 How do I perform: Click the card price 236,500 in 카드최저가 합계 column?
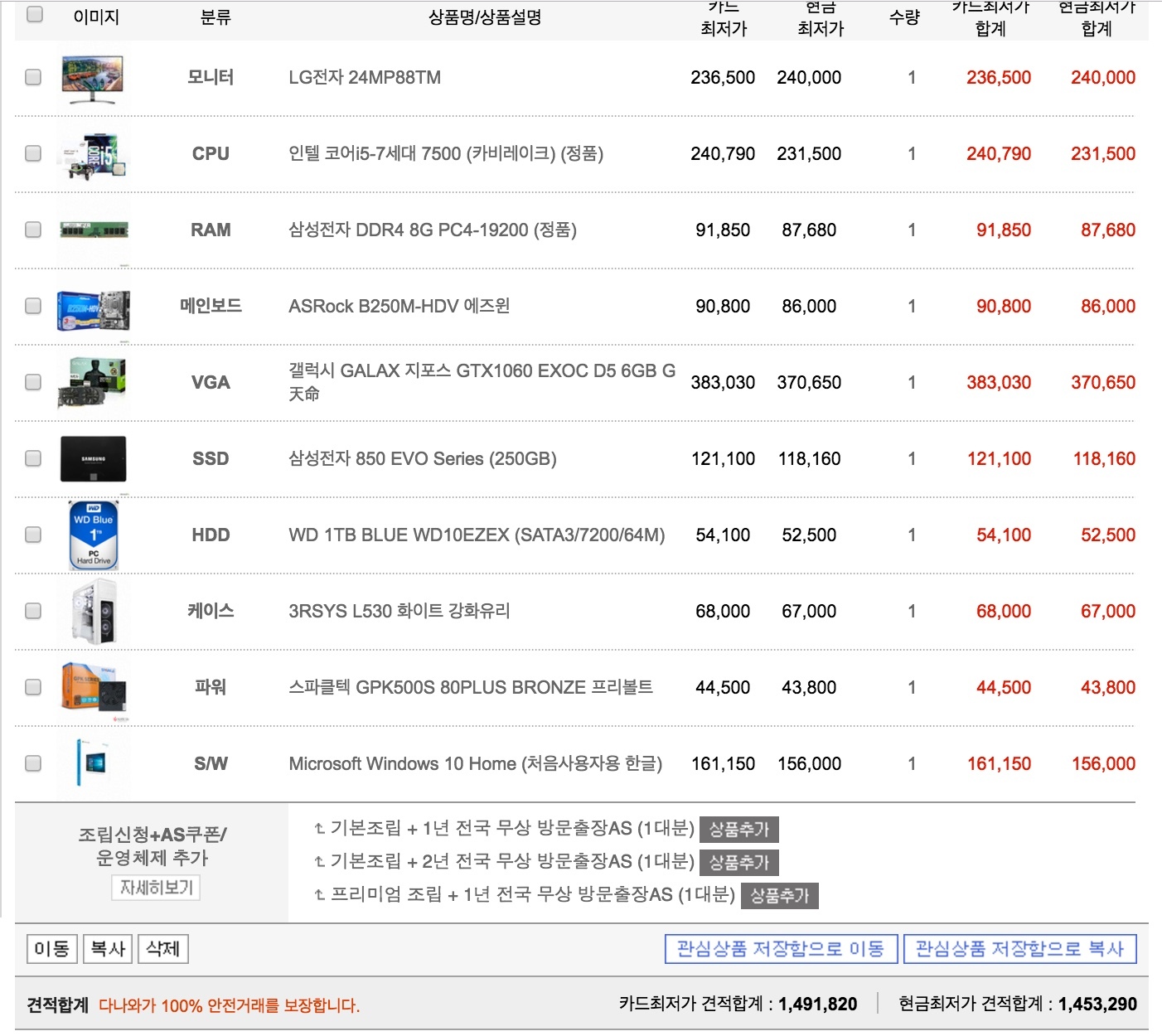pyautogui.click(x=999, y=77)
